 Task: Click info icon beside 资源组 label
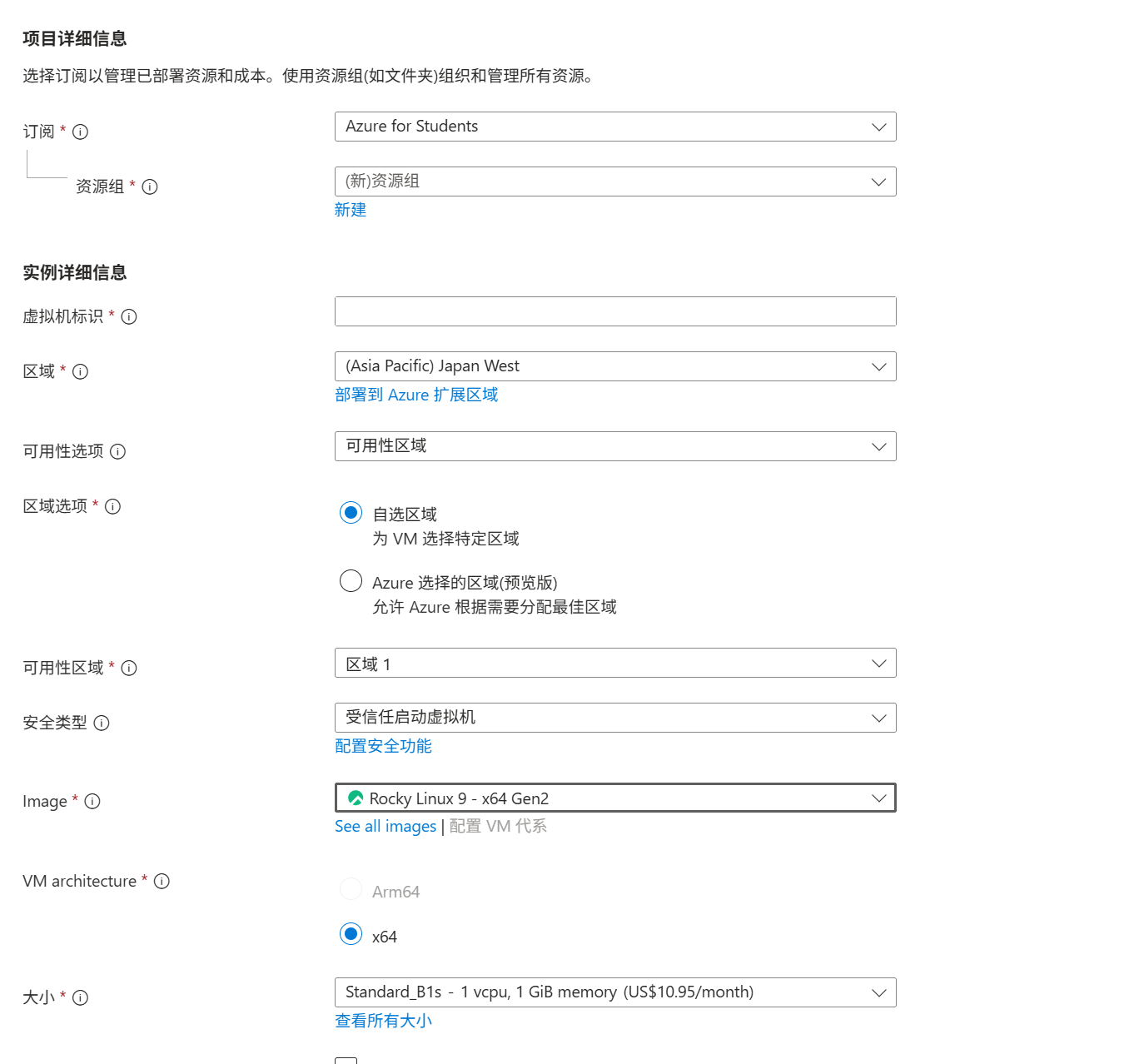click(x=150, y=186)
